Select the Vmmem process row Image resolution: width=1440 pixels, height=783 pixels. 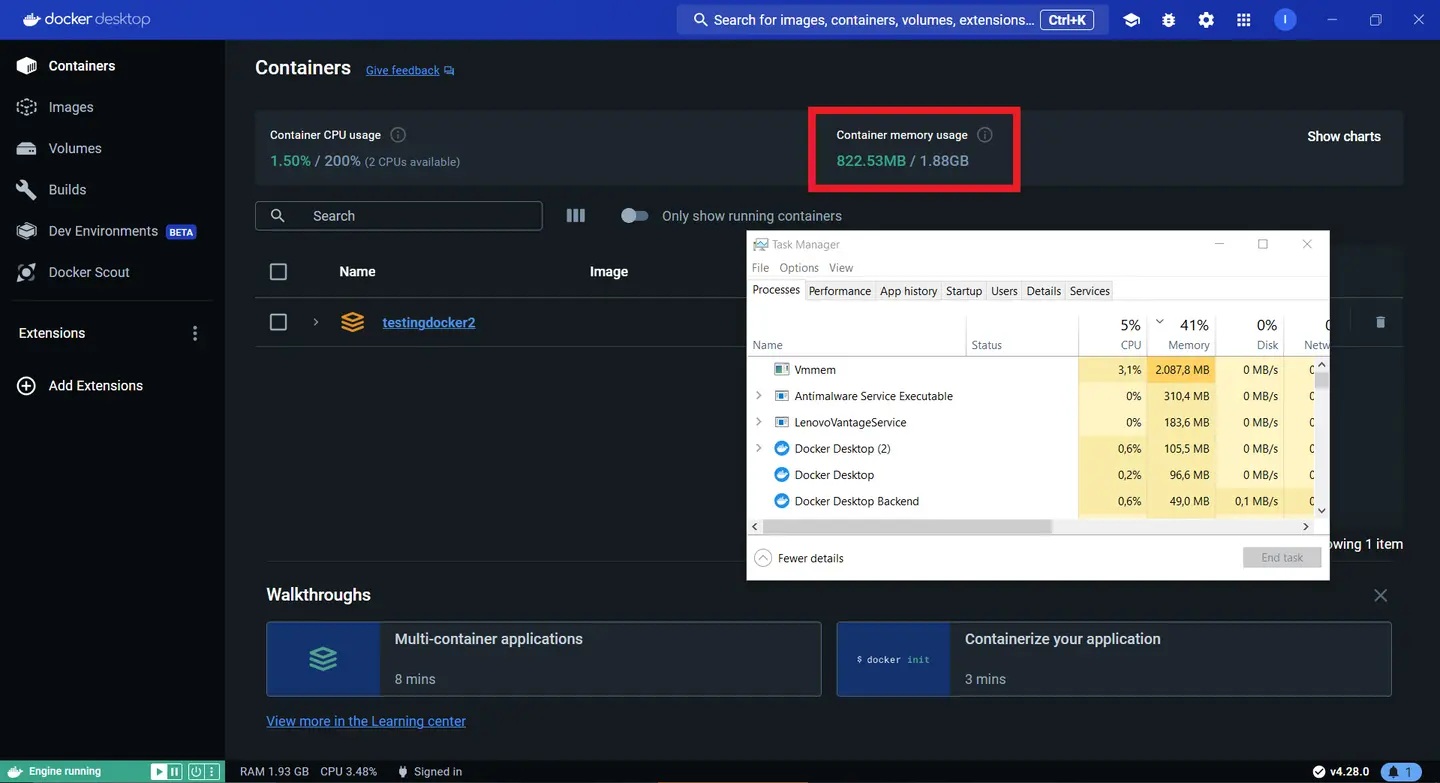(x=1030, y=370)
